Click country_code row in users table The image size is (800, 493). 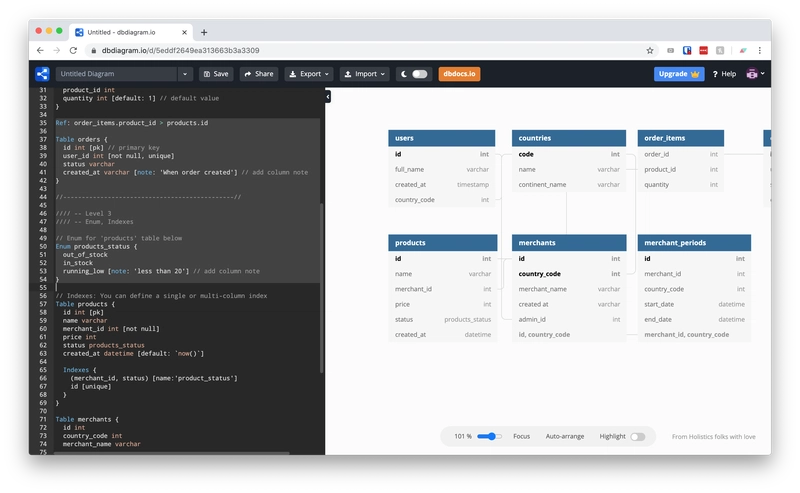pyautogui.click(x=442, y=200)
